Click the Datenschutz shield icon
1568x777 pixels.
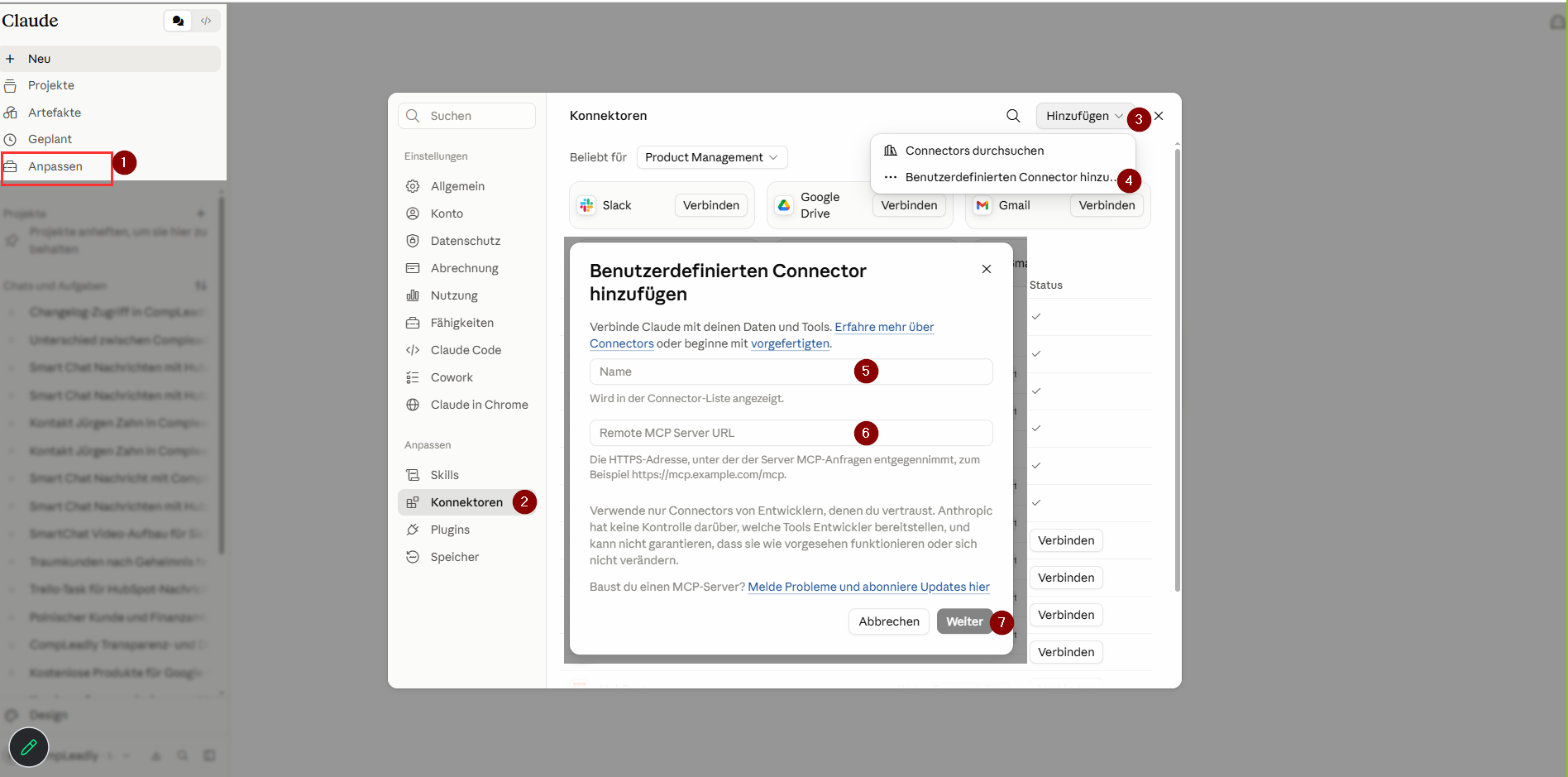(413, 241)
